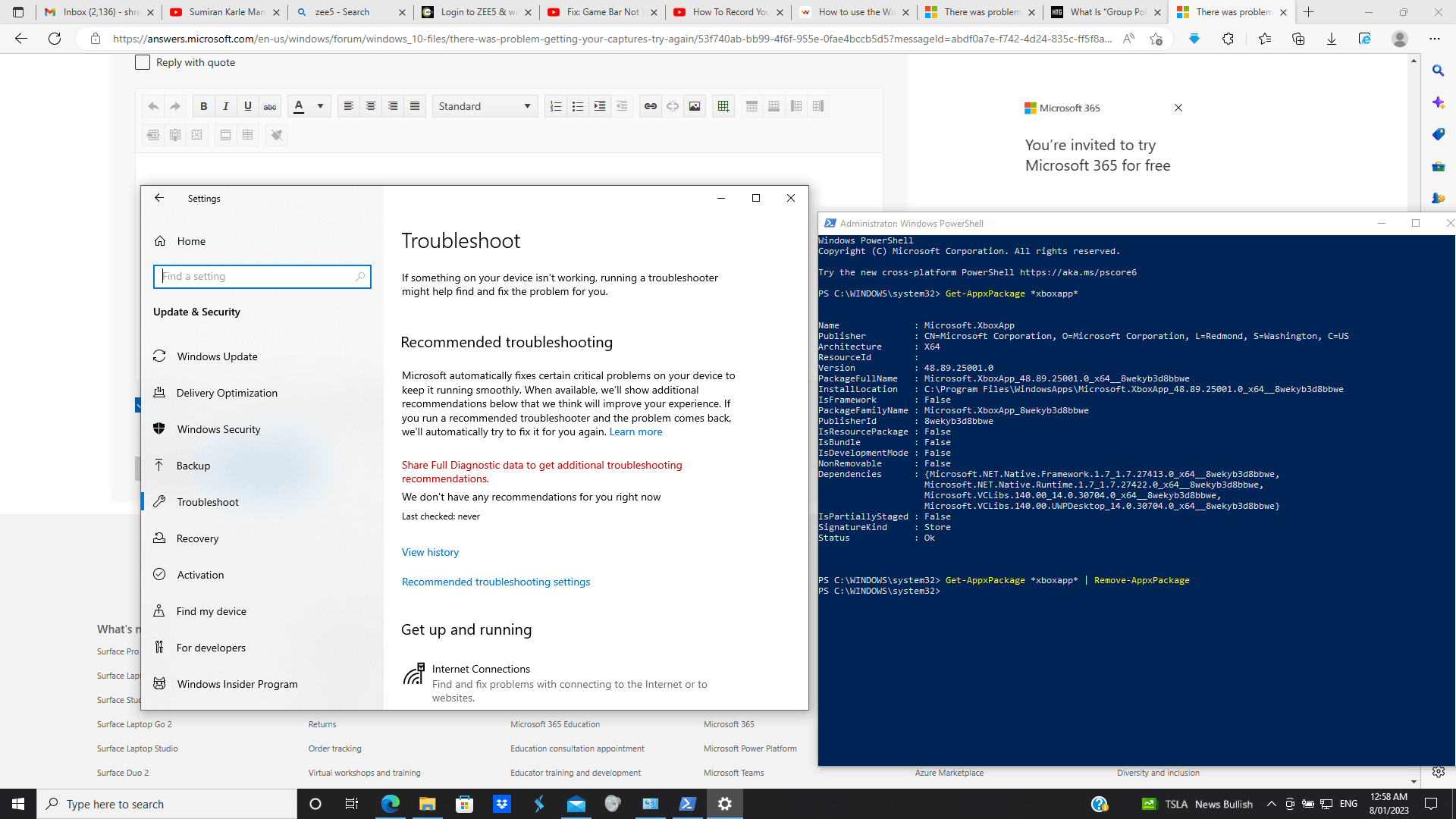Center align the editor text

click(x=370, y=106)
